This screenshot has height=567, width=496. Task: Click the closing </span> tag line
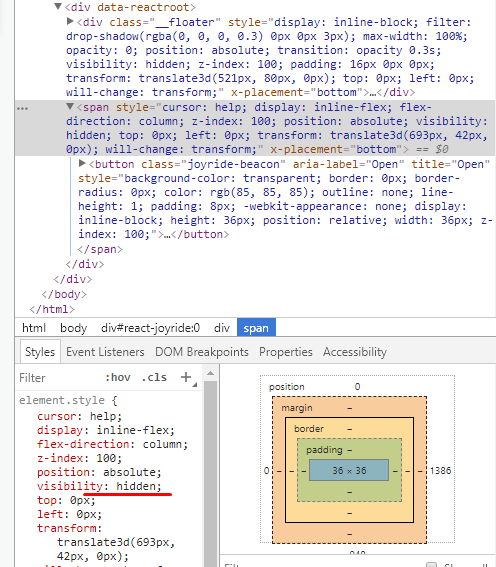(x=100, y=249)
